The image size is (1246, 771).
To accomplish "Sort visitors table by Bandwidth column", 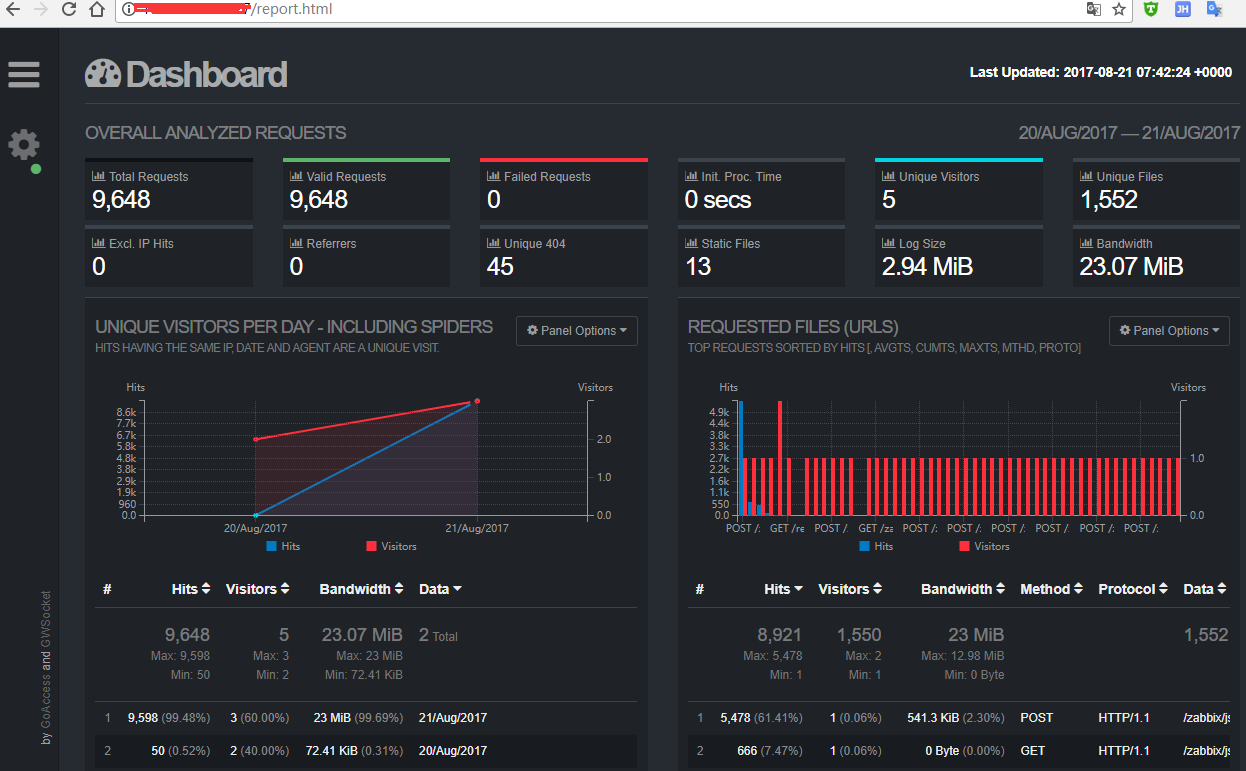I will click(x=361, y=589).
